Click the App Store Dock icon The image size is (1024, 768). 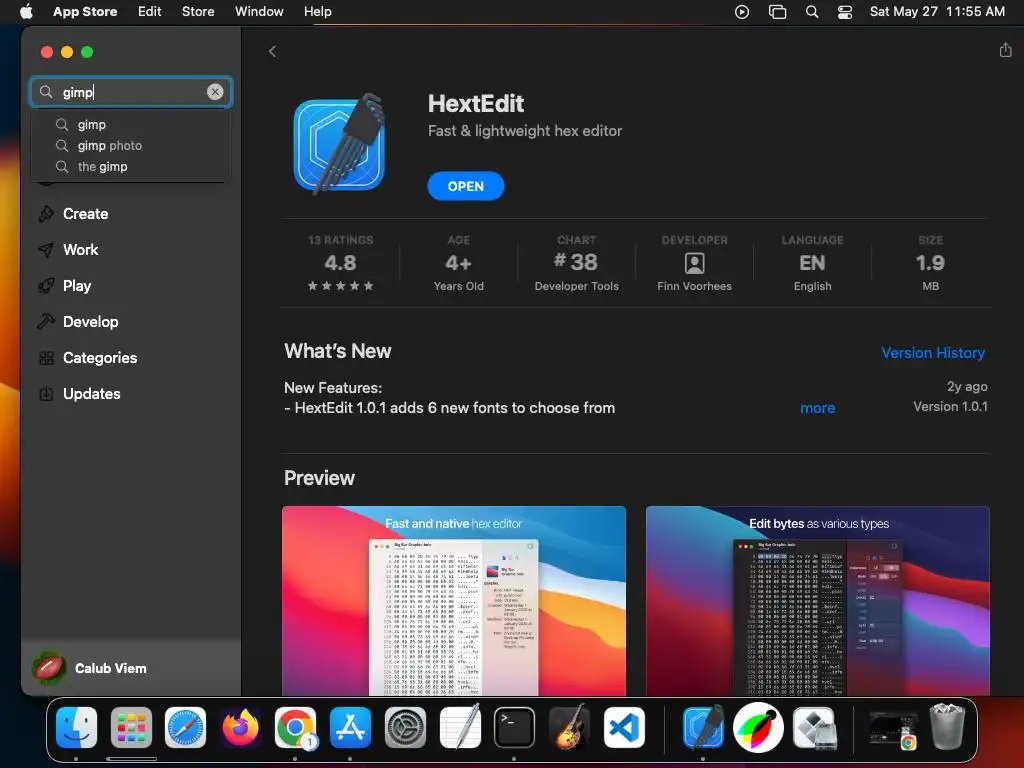[x=350, y=727]
